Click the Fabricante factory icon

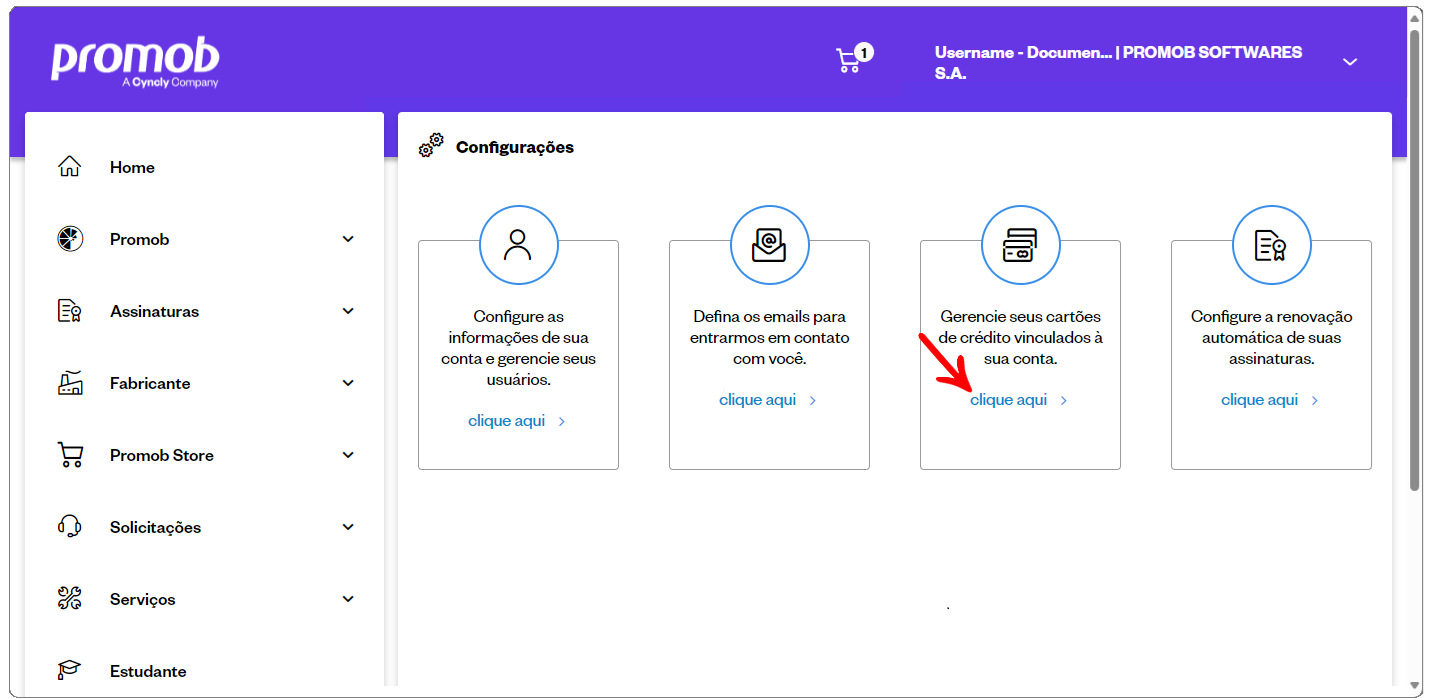(69, 383)
